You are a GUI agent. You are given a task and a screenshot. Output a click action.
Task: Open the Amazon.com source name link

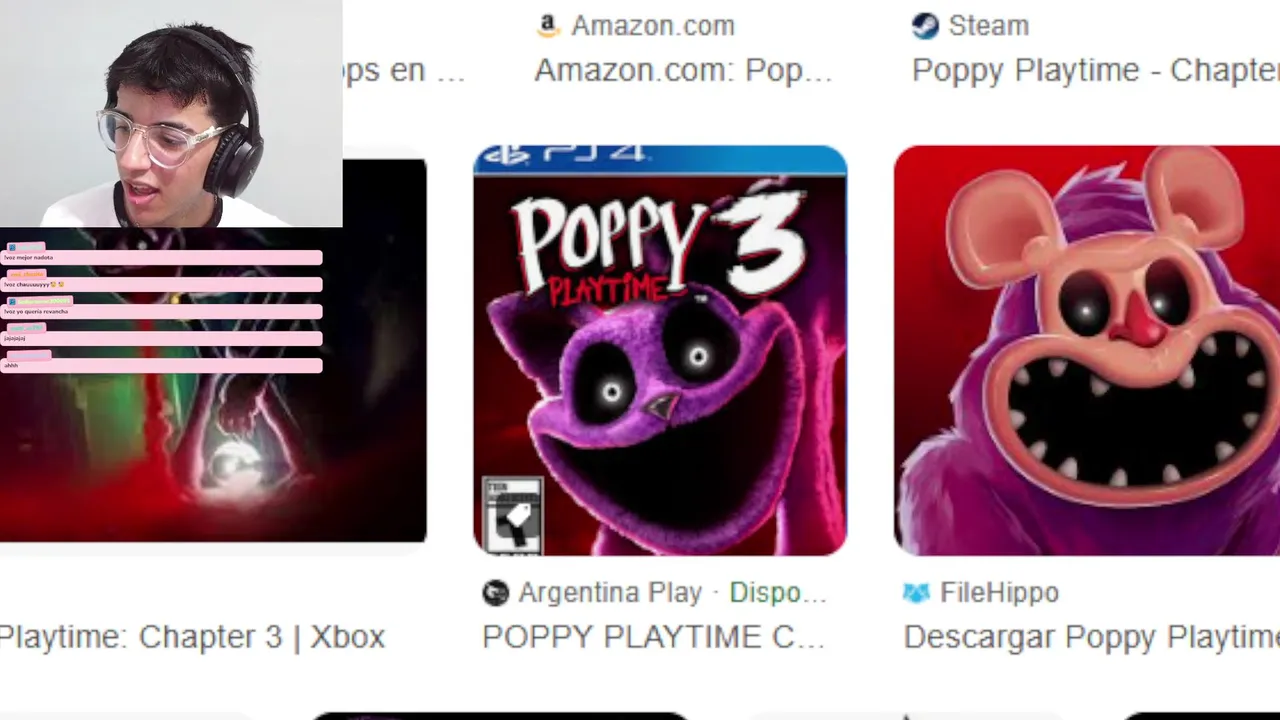click(653, 26)
